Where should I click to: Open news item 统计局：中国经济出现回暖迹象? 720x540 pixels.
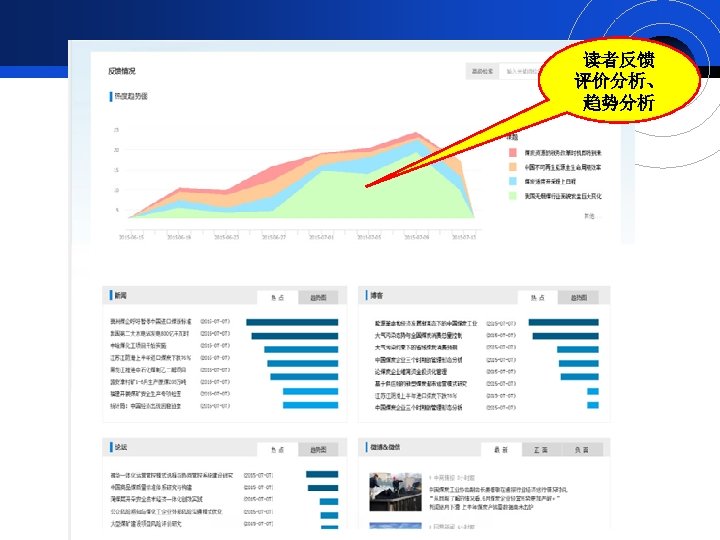coord(146,406)
